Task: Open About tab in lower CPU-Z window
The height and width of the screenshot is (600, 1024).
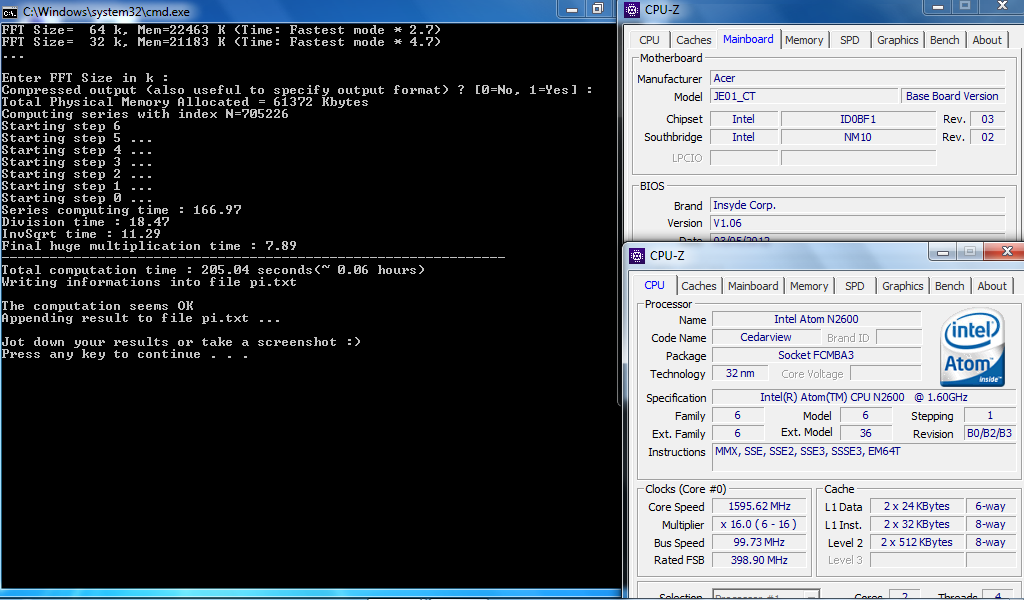Action: pyautogui.click(x=992, y=286)
